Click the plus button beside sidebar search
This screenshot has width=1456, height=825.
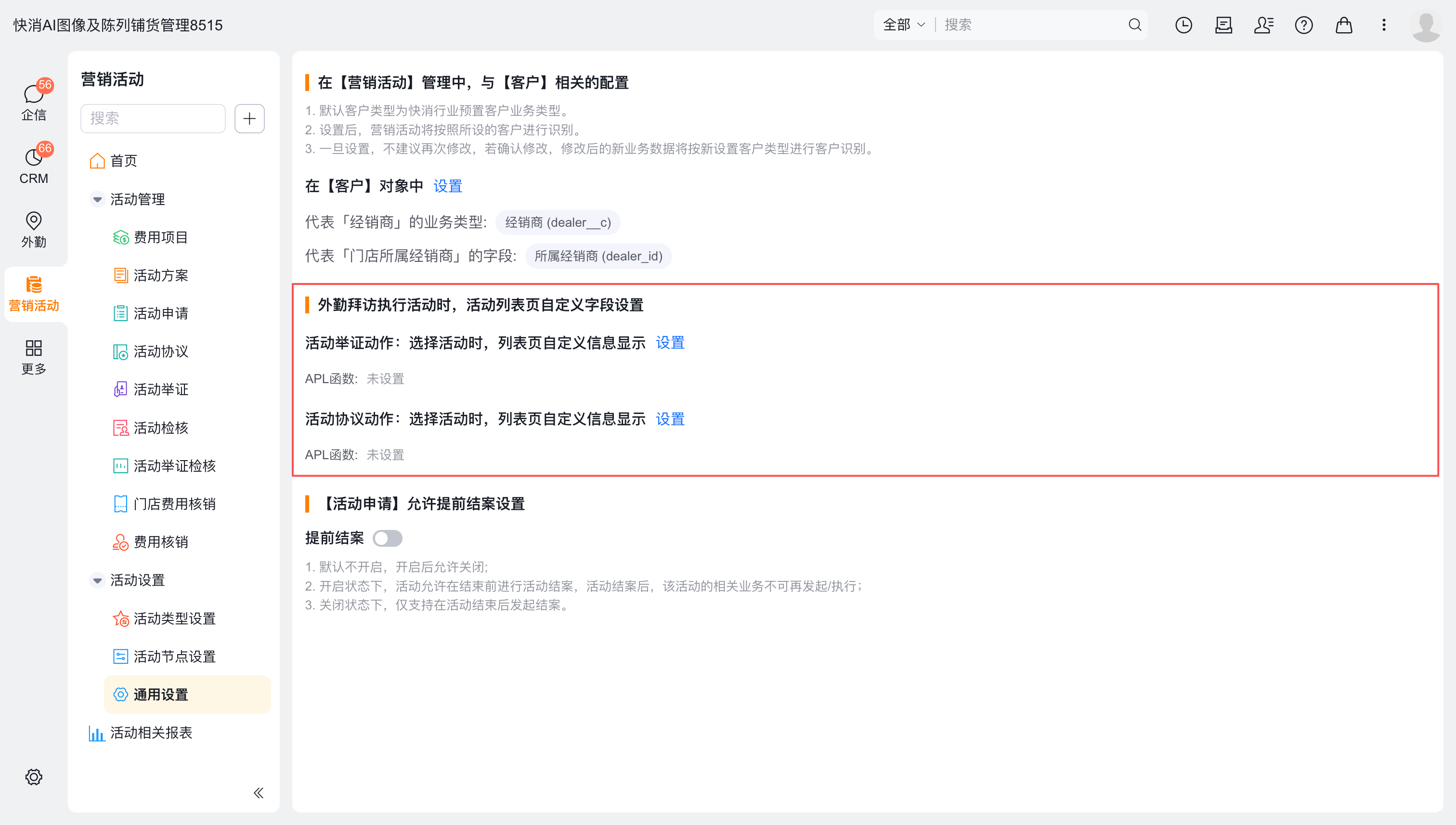click(x=249, y=118)
